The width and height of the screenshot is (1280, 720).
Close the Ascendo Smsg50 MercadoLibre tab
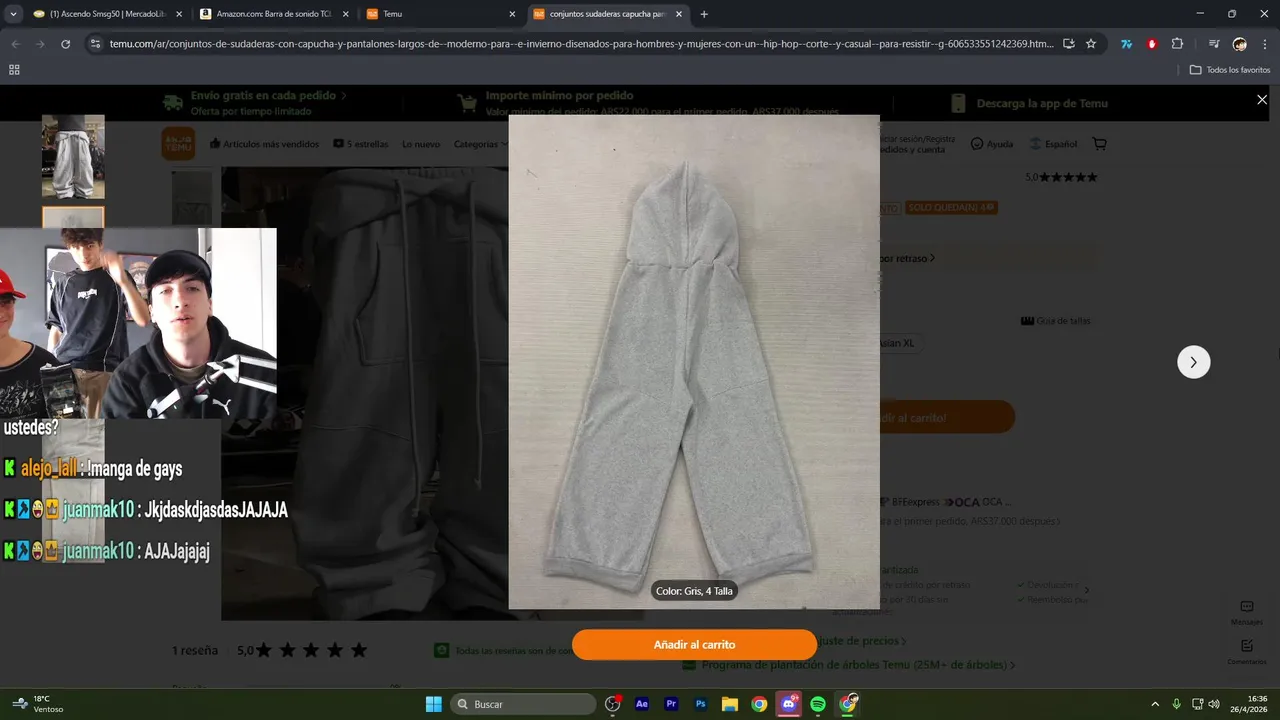179,14
